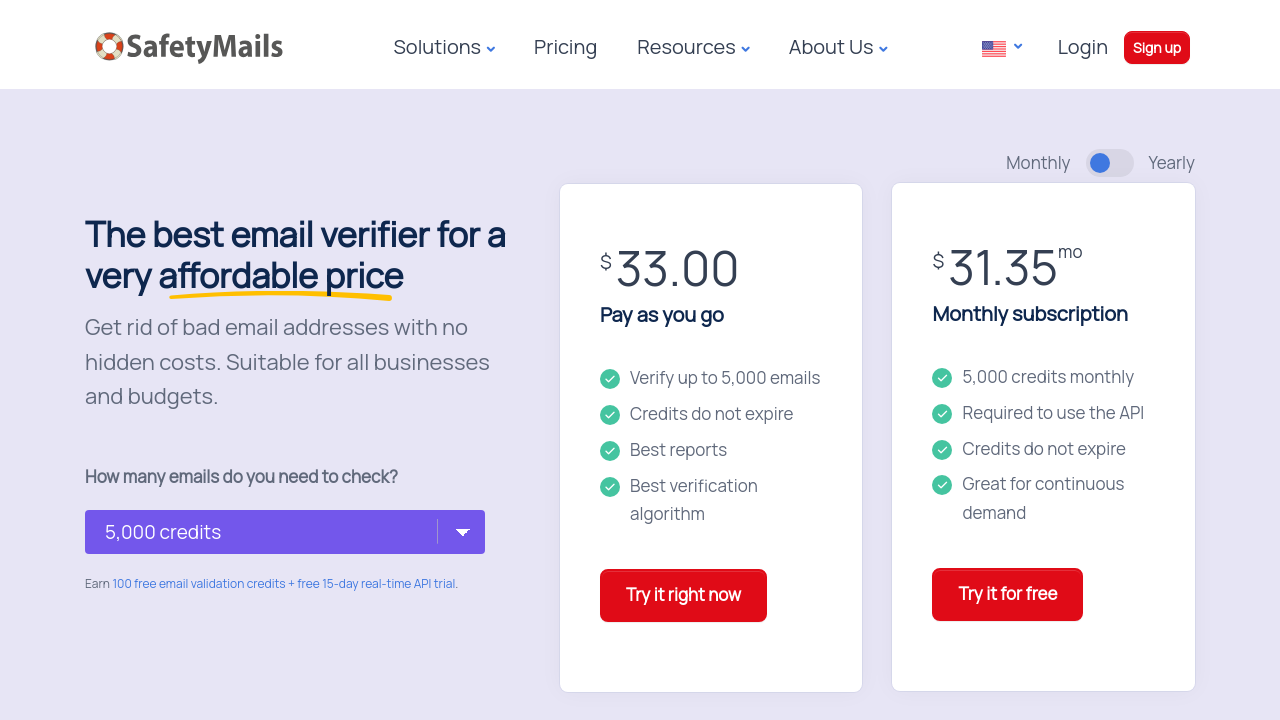Viewport: 1280px width, 720px height.
Task: Open the 5,000 credits dropdown
Action: click(285, 532)
